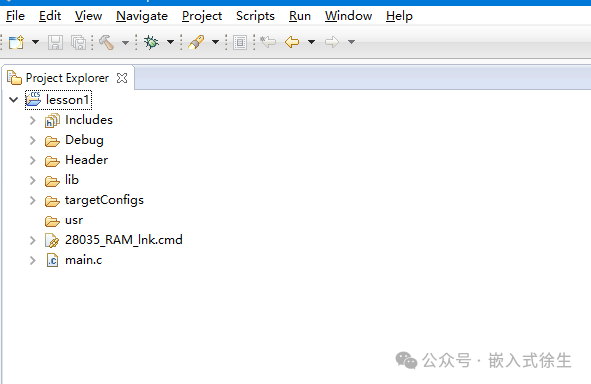Open the Back history dropdown arrow
The width and height of the screenshot is (591, 384).
coord(311,42)
